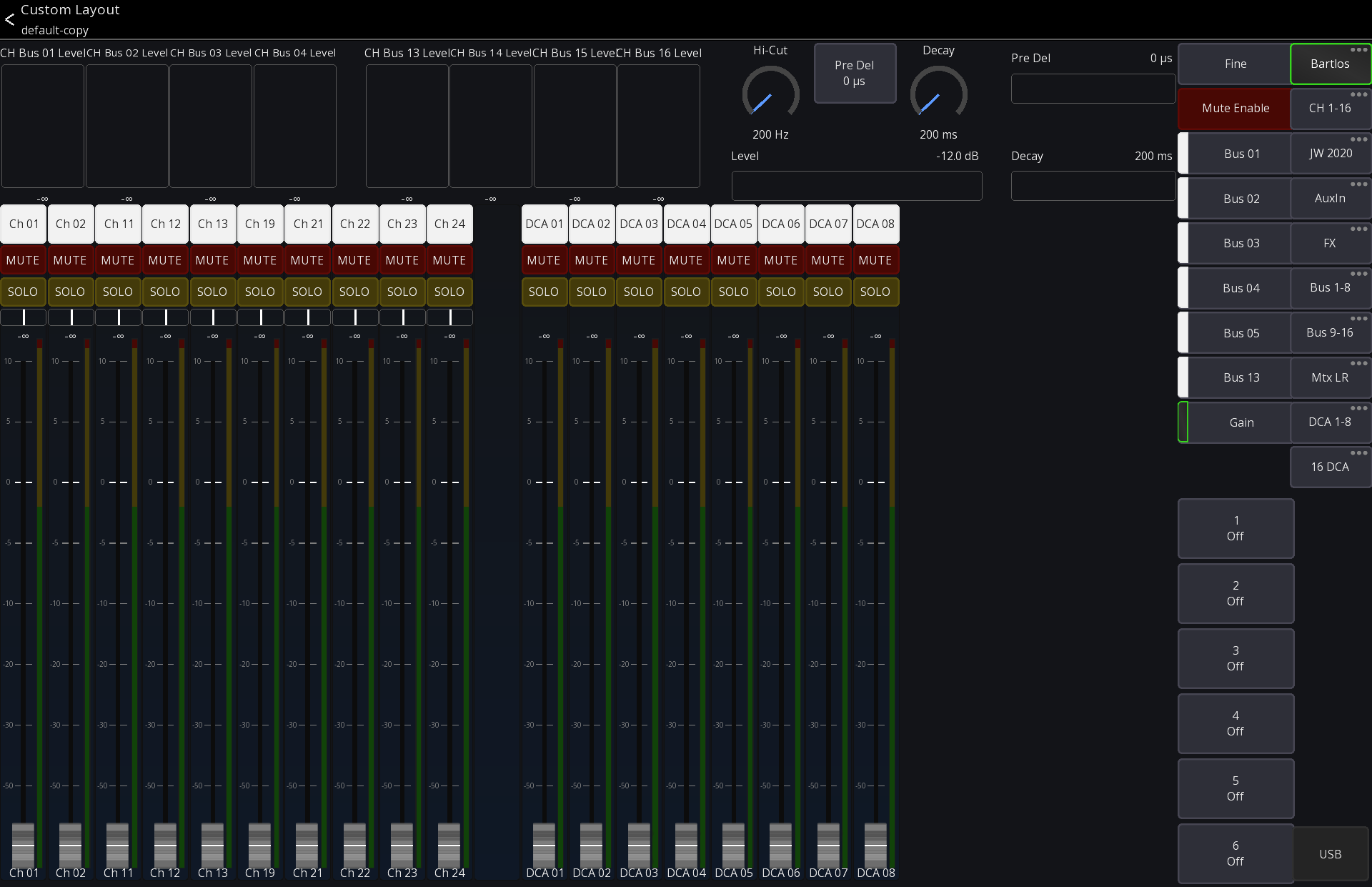
Task: Solo channel Ch 02
Action: tap(70, 292)
